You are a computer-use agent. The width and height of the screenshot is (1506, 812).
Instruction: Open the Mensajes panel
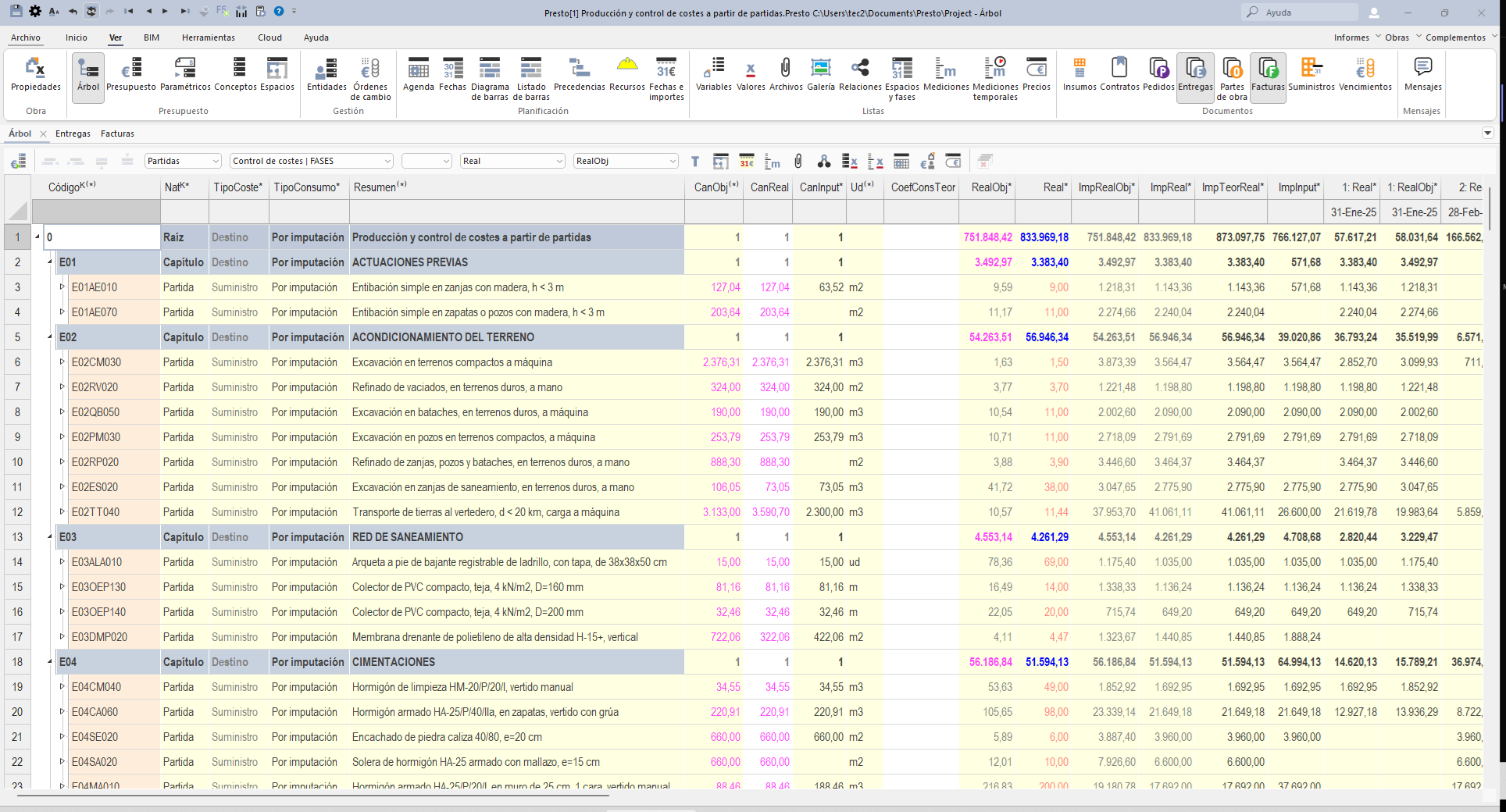pyautogui.click(x=1422, y=77)
